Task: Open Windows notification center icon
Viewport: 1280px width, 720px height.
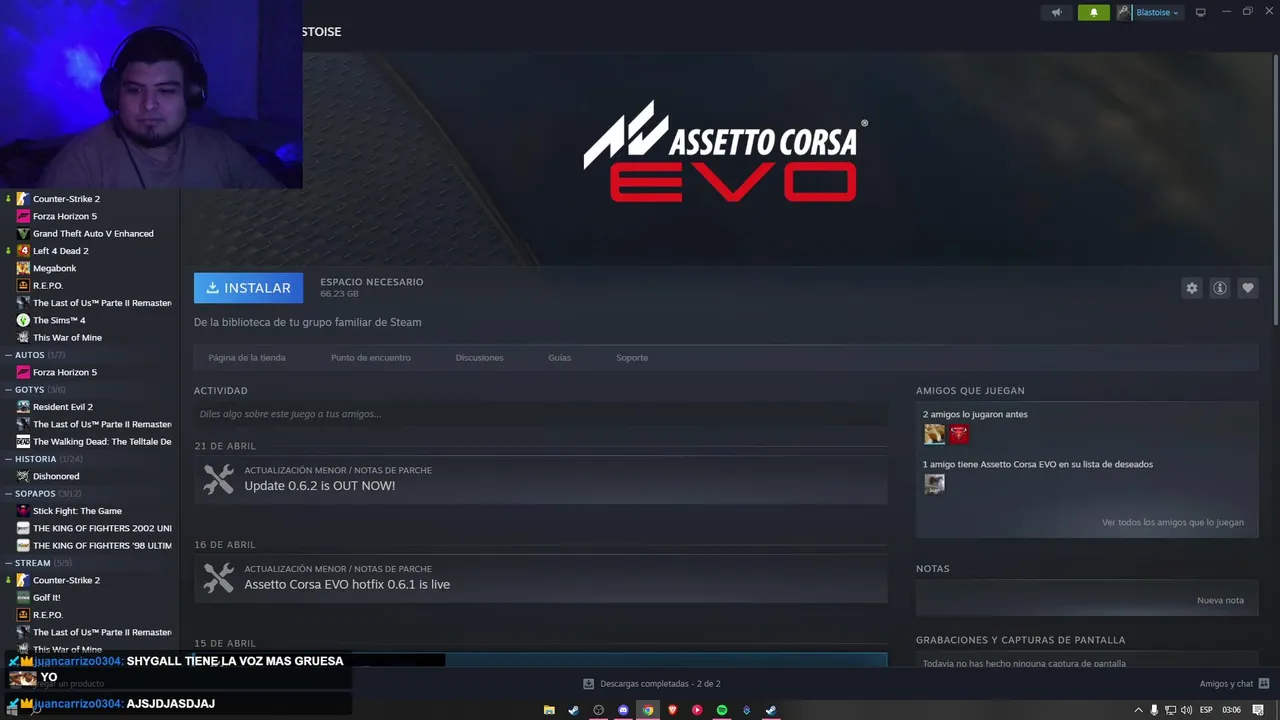Action: click(1258, 710)
